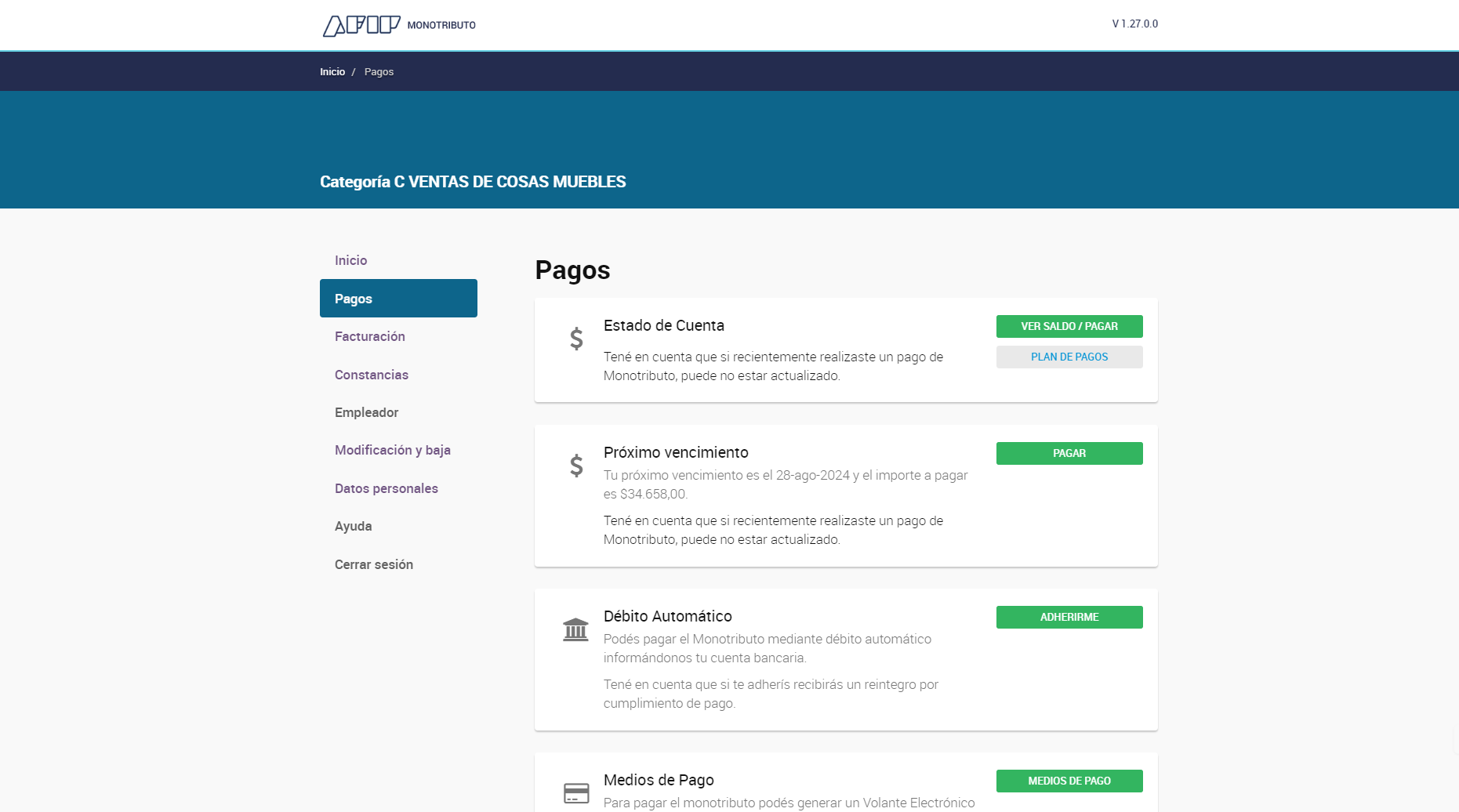
Task: Click the Categoría C VENTAS DE COSAS MUEBLES heading
Action: pos(473,182)
